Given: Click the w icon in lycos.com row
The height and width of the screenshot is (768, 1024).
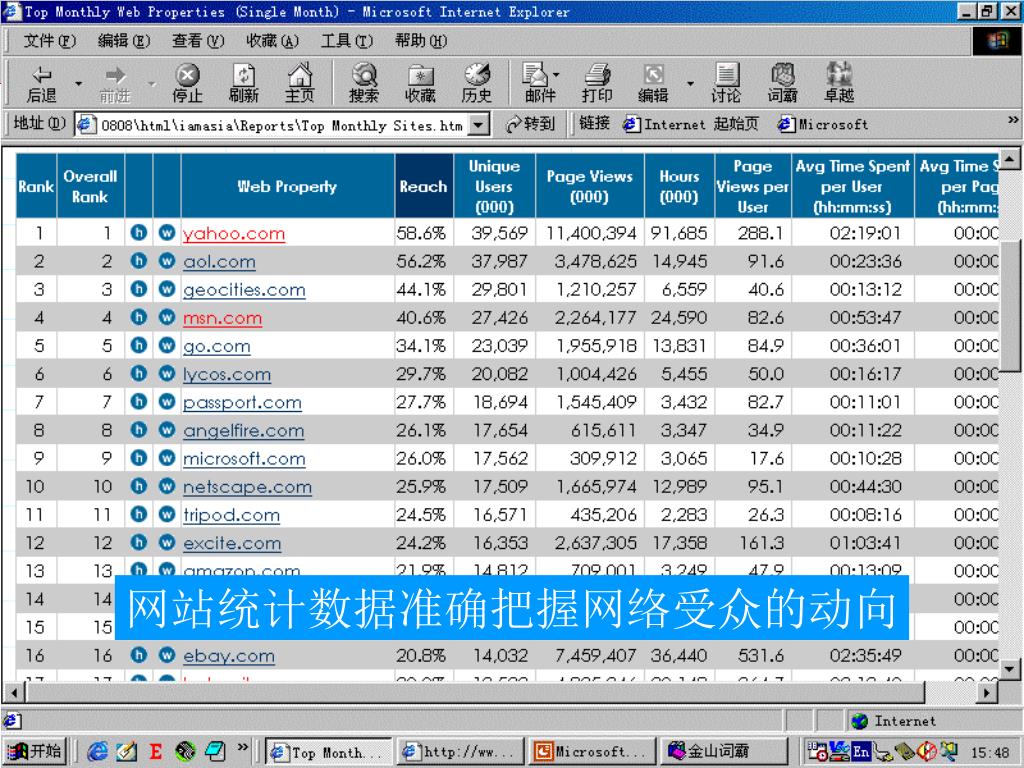Looking at the screenshot, I should (167, 373).
